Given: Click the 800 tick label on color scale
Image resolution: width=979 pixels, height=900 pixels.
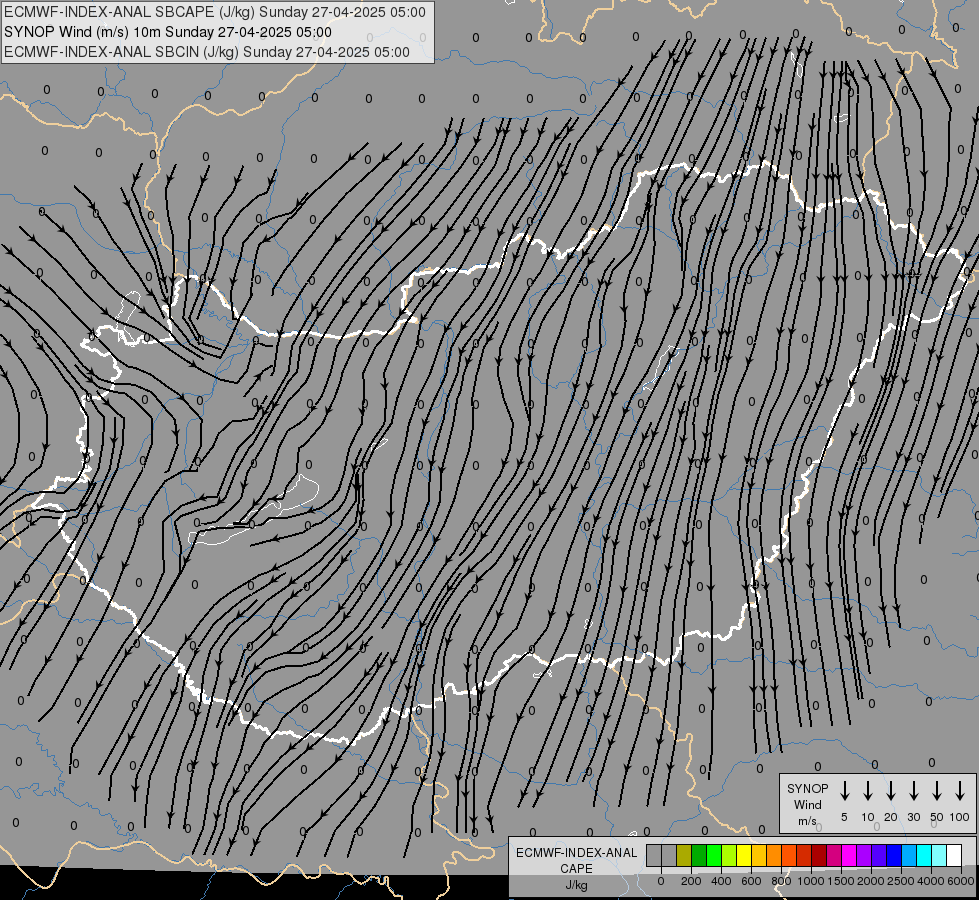Looking at the screenshot, I should click(781, 881).
